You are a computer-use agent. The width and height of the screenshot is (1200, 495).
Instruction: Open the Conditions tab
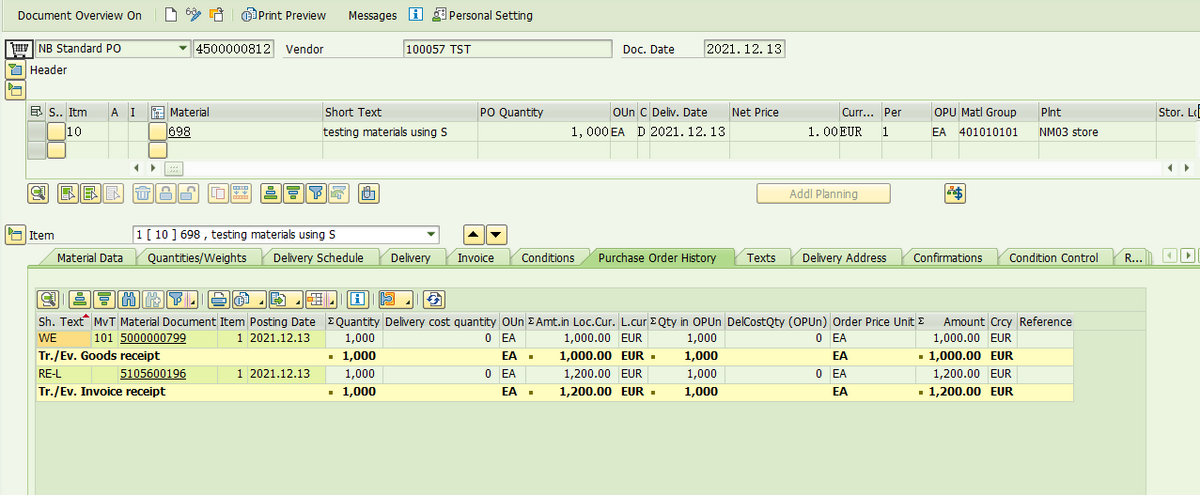548,258
